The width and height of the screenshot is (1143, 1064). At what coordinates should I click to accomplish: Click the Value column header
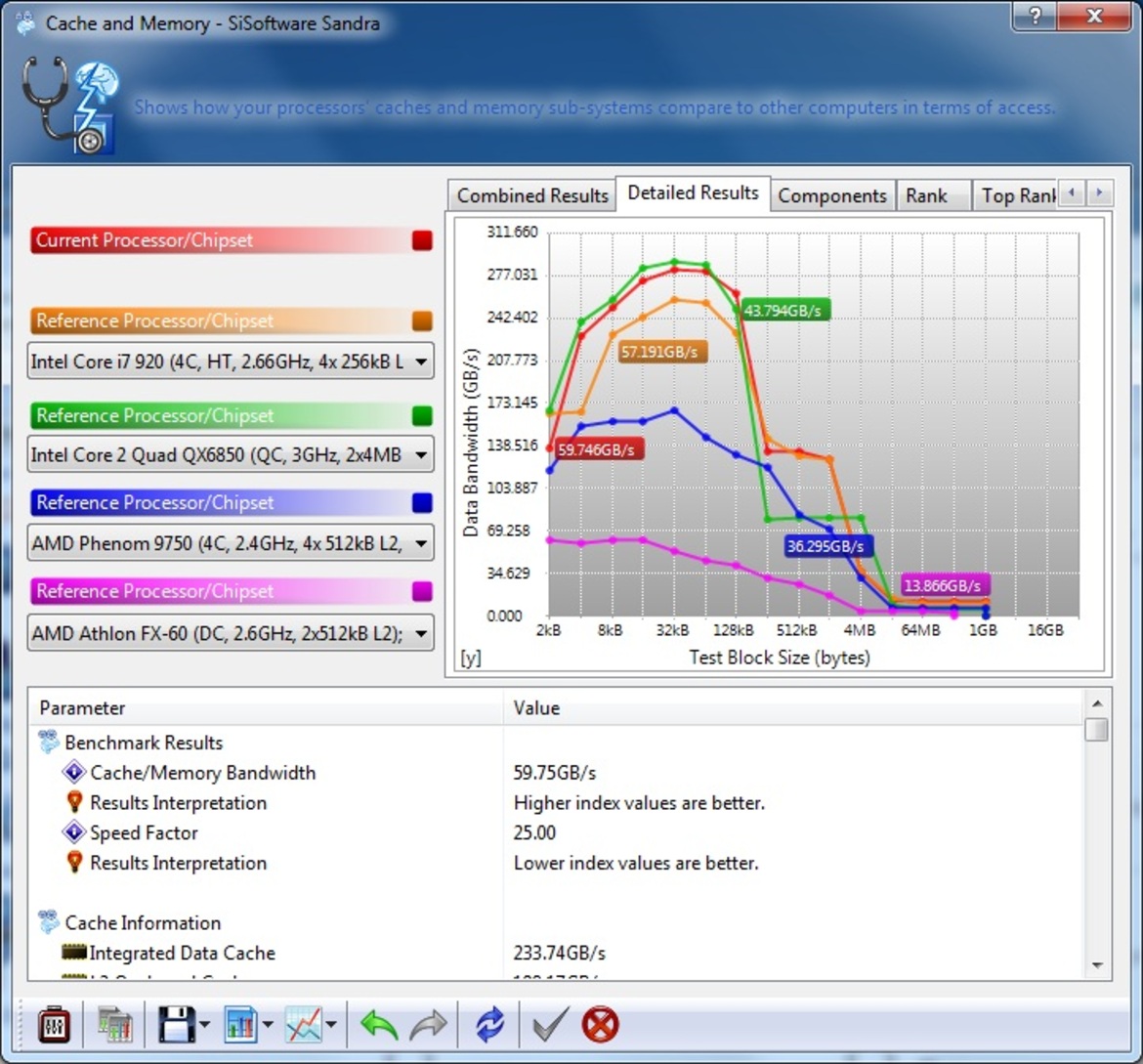[x=792, y=707]
